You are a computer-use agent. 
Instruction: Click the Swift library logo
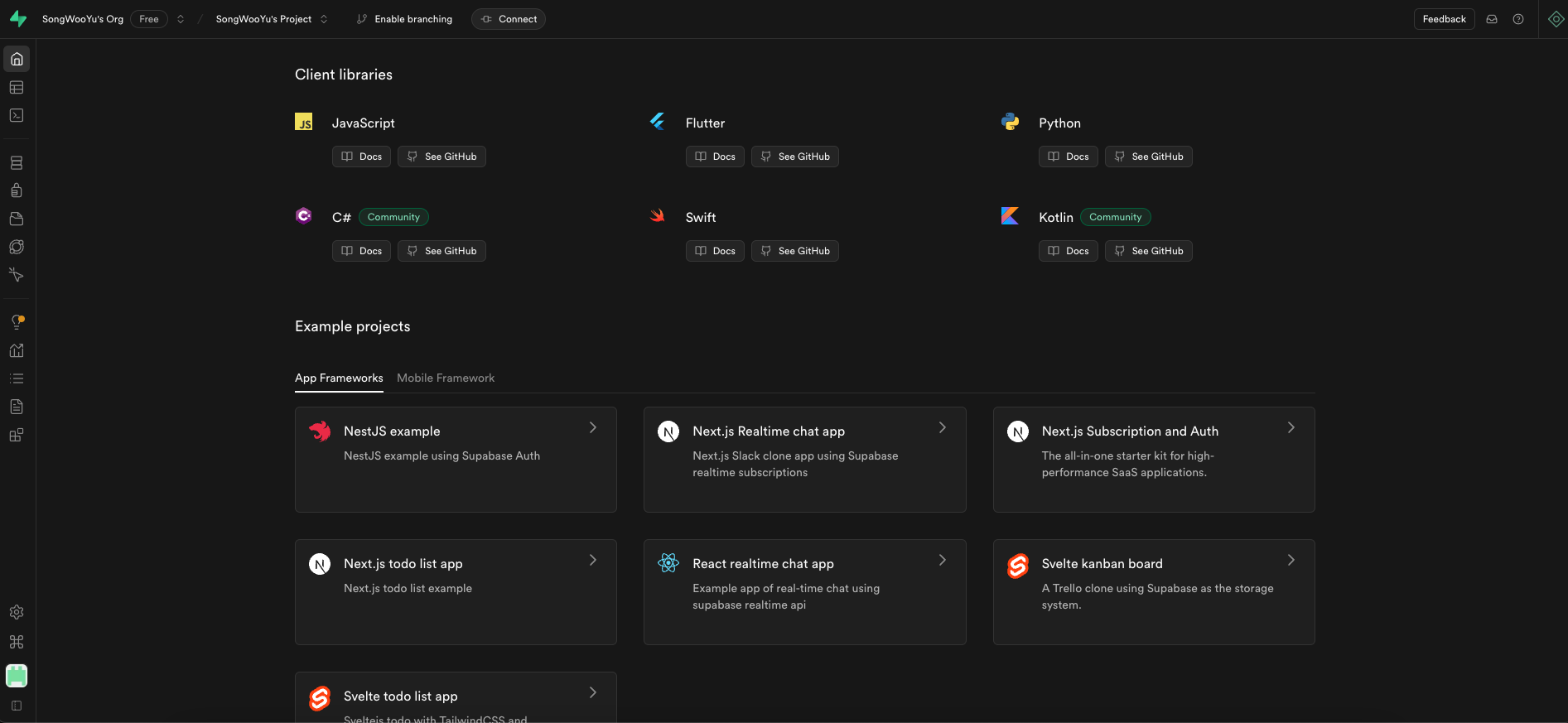(x=658, y=216)
